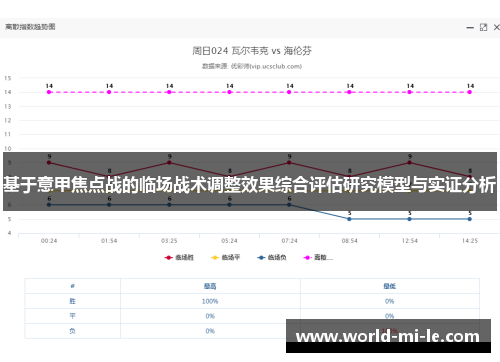Click the 01:54 x-axis label
This screenshot has width=500, height=362.
coord(109,241)
